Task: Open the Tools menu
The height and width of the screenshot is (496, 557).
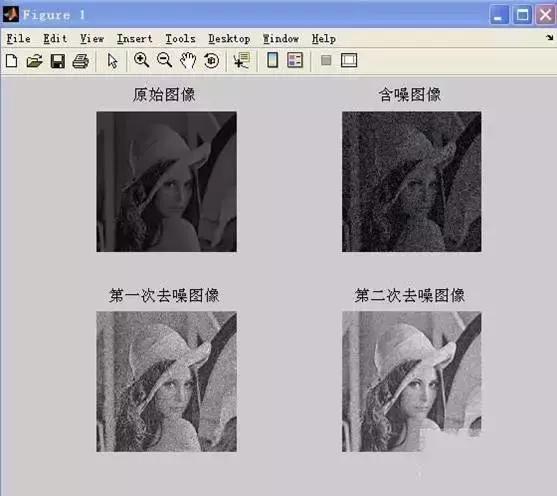Action: click(x=180, y=38)
